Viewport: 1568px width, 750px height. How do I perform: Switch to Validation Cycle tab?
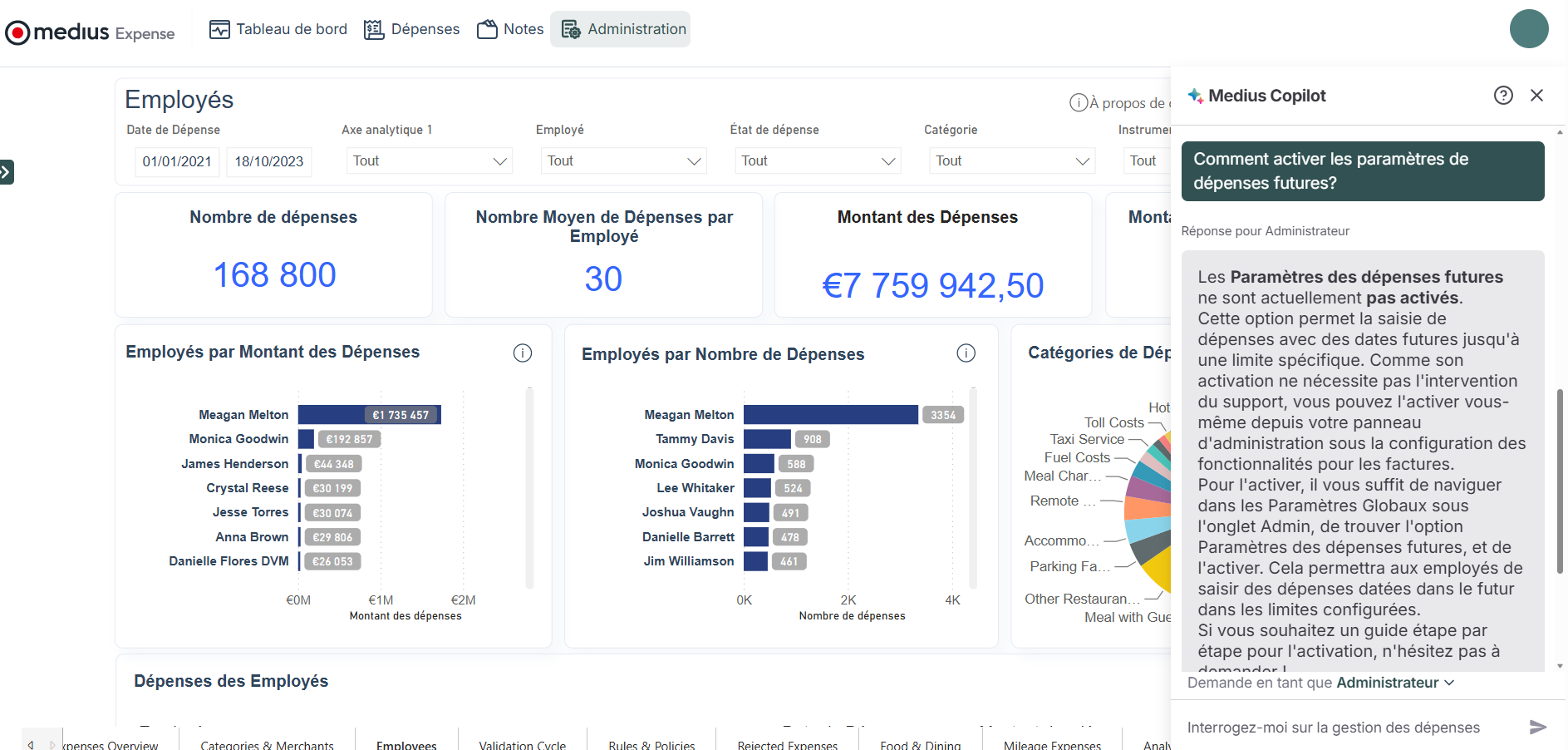point(522,745)
